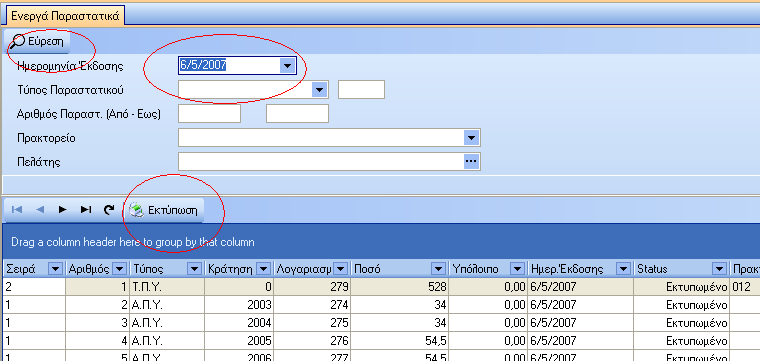The height and width of the screenshot is (361, 760).
Task: Click the Αριθμός Παραστ. 'Εως' input box
Action: click(x=297, y=114)
